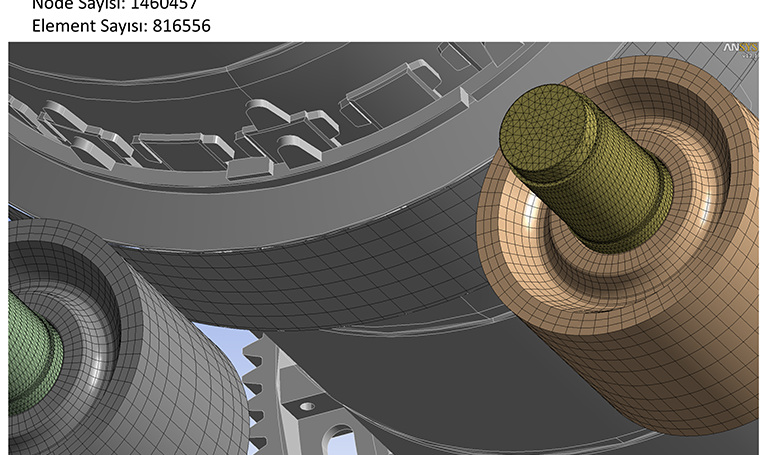The width and height of the screenshot is (766, 455).
Task: Click the Node Sayısı text line
Action: tap(115, 5)
